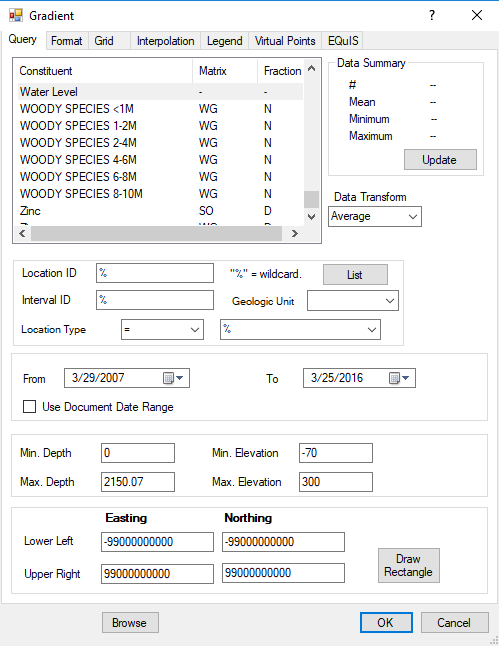Screen dimensions: 499x646
Task: Click the List button
Action: pos(355,274)
